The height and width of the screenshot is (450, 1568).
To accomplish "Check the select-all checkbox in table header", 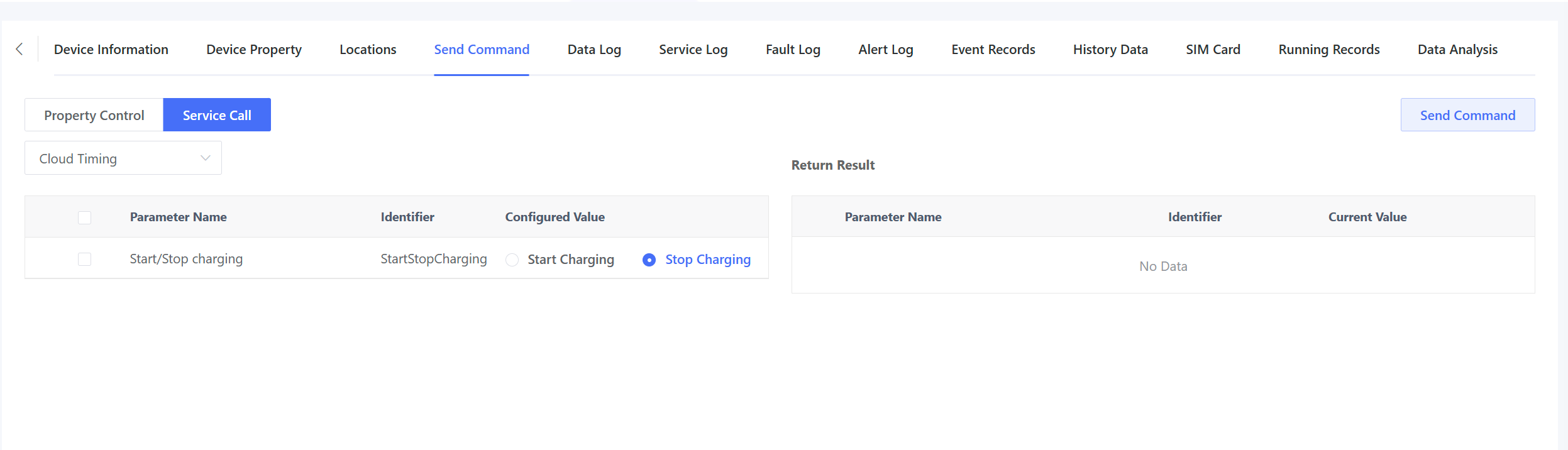I will click(84, 217).
